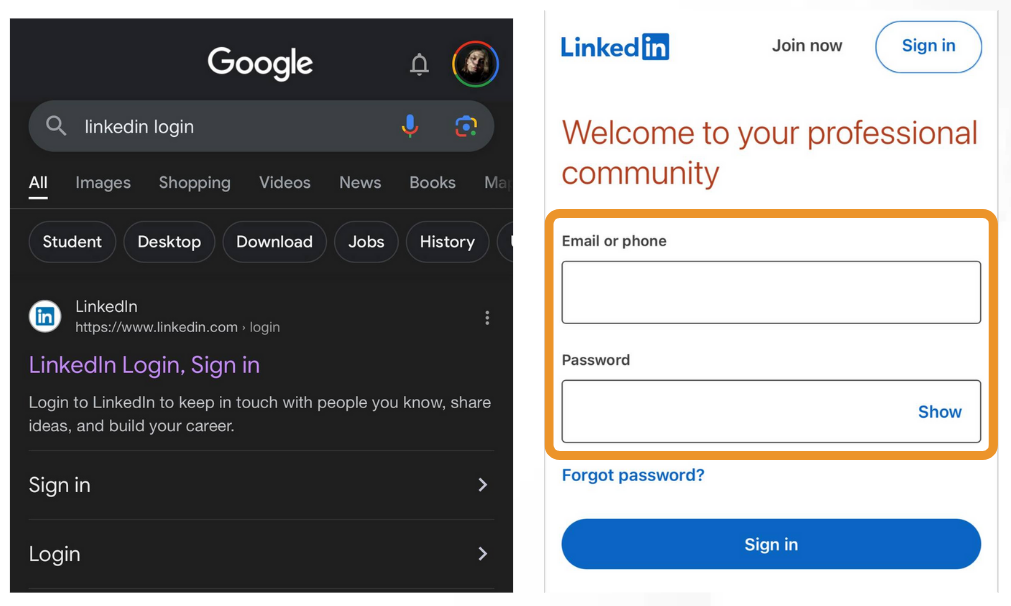Click the LinkedIn favicon in the result
Viewport: 1011px width, 606px height.
tap(45, 316)
